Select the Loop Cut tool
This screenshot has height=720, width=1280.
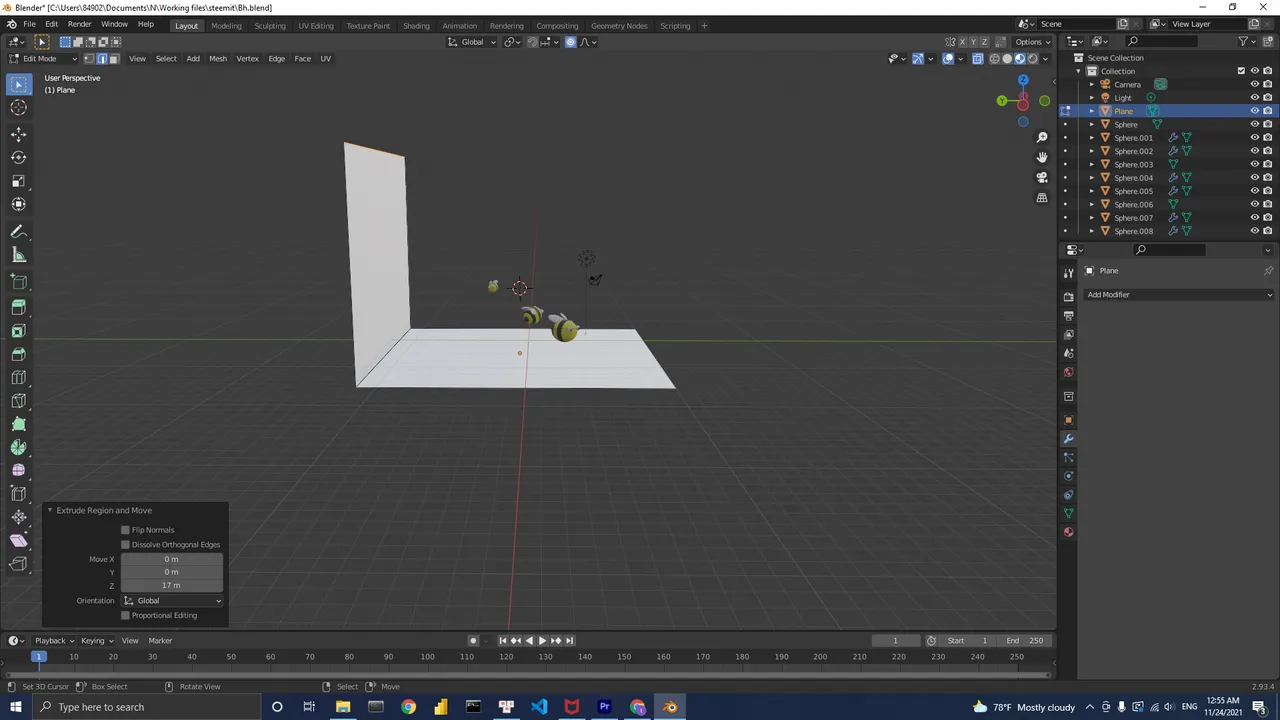pyautogui.click(x=19, y=377)
